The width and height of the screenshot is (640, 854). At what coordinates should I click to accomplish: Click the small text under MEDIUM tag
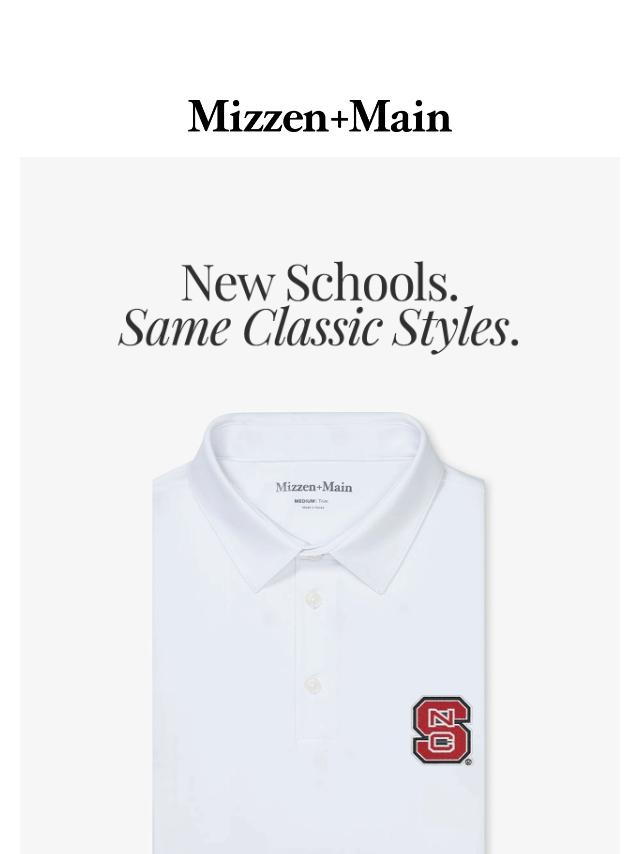[x=314, y=508]
